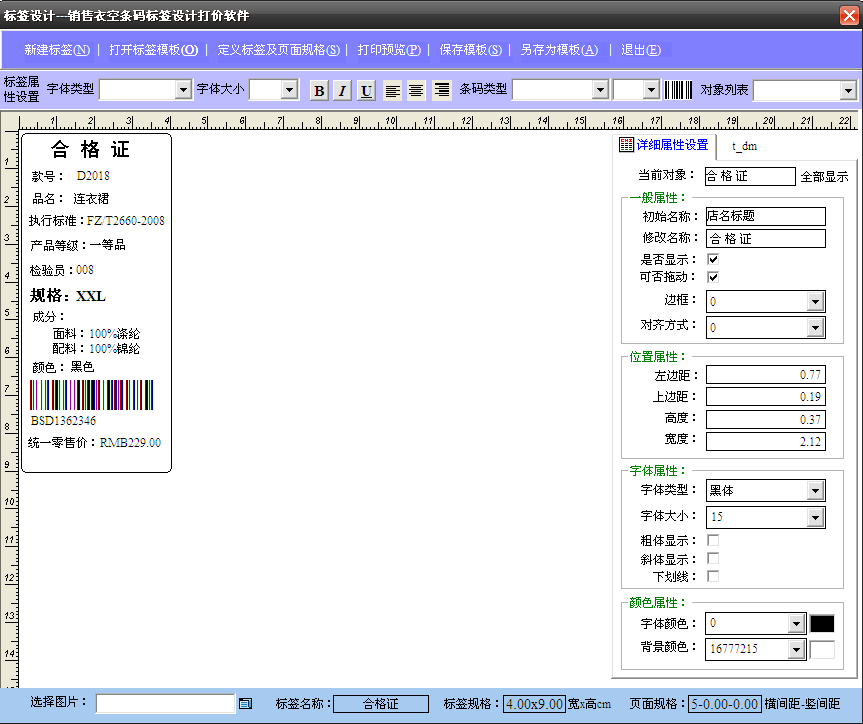This screenshot has width=863, height=724.
Task: Toggle Underline formatting button
Action: click(x=367, y=91)
